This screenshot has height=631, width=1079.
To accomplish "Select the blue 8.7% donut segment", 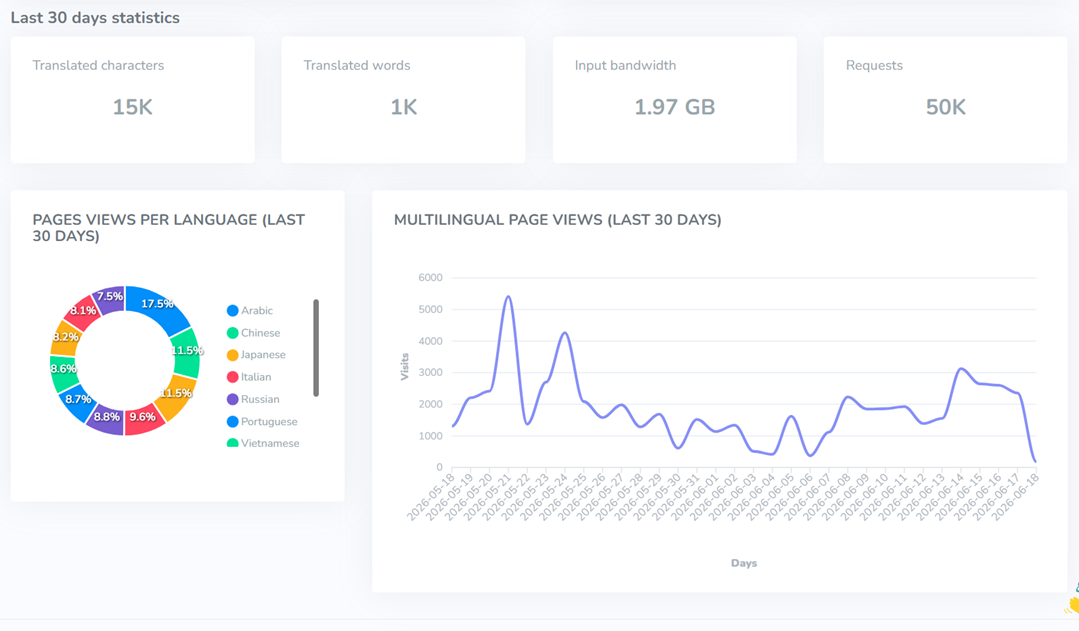I will [x=77, y=401].
